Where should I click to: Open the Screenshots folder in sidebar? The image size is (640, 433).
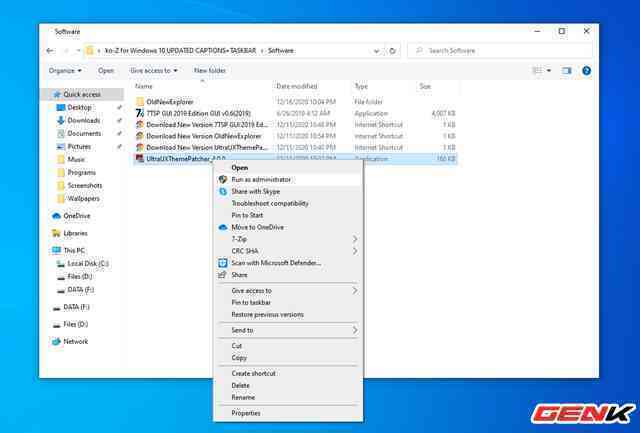click(84, 186)
